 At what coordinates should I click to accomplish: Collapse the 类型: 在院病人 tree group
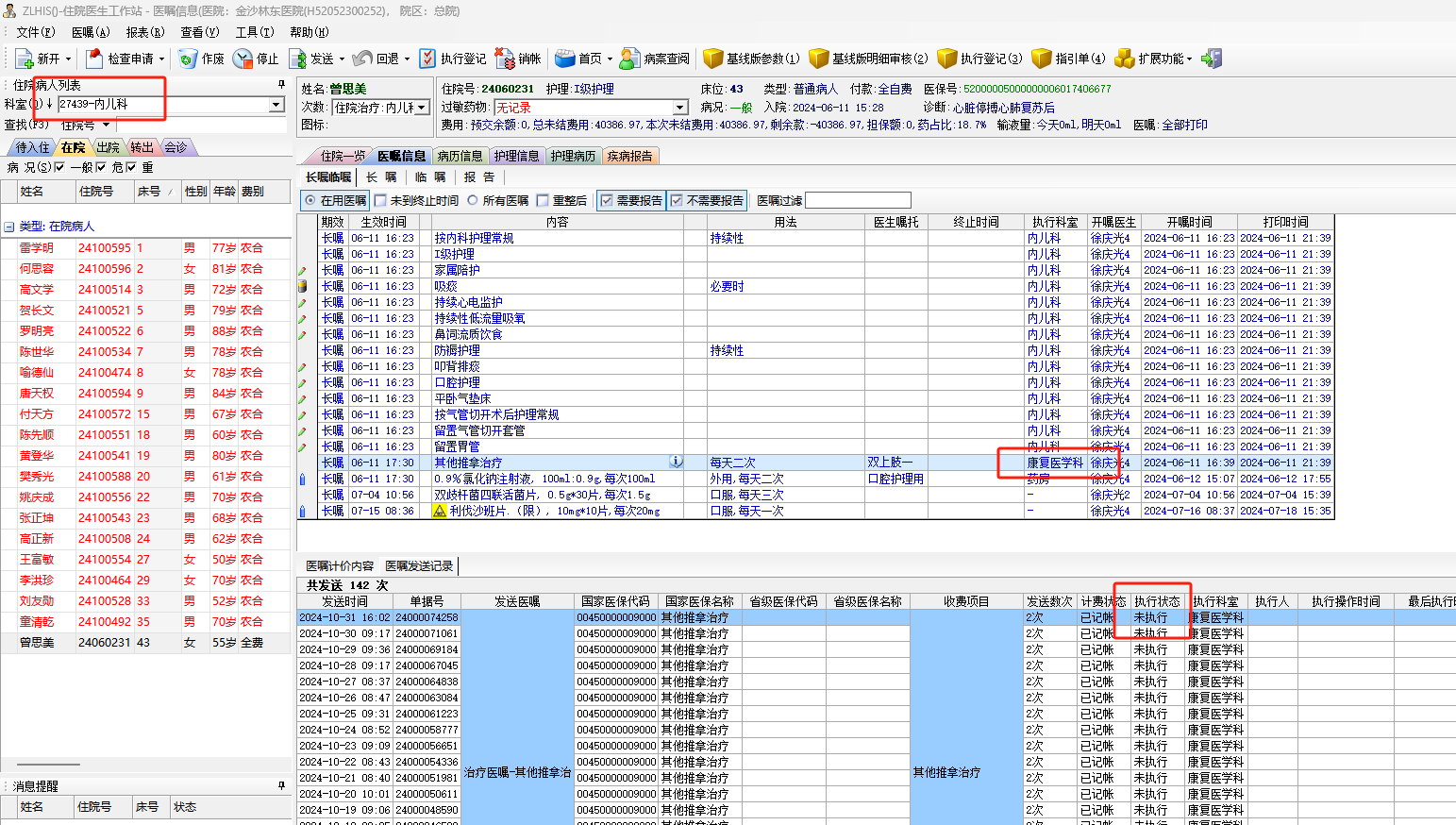[x=9, y=227]
